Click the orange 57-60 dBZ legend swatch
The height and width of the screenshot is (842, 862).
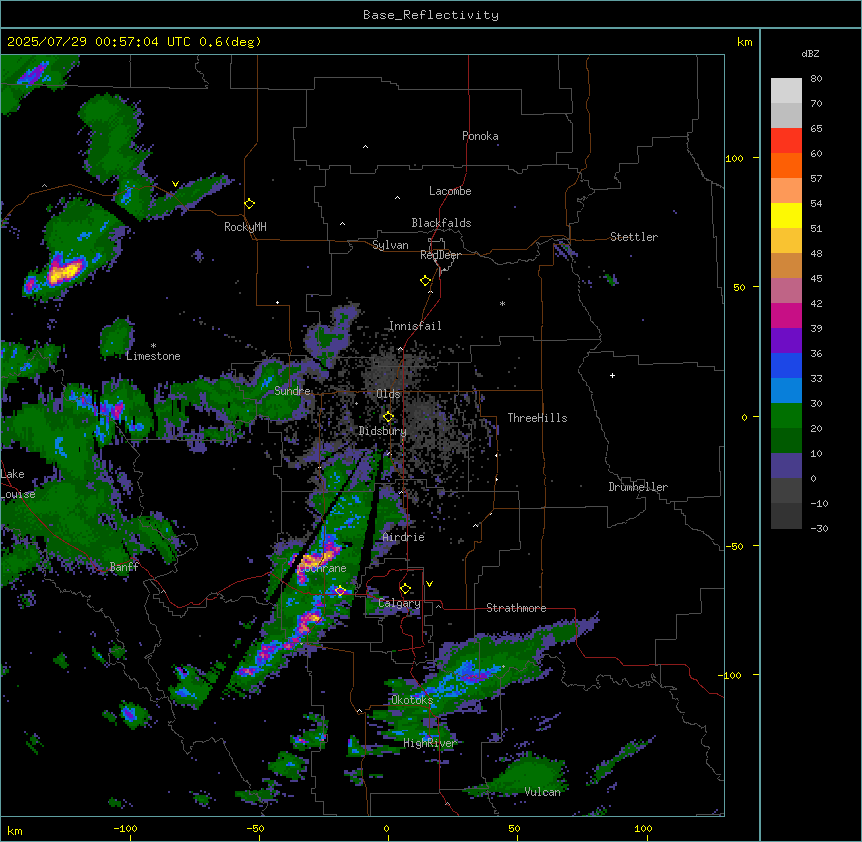tap(786, 165)
